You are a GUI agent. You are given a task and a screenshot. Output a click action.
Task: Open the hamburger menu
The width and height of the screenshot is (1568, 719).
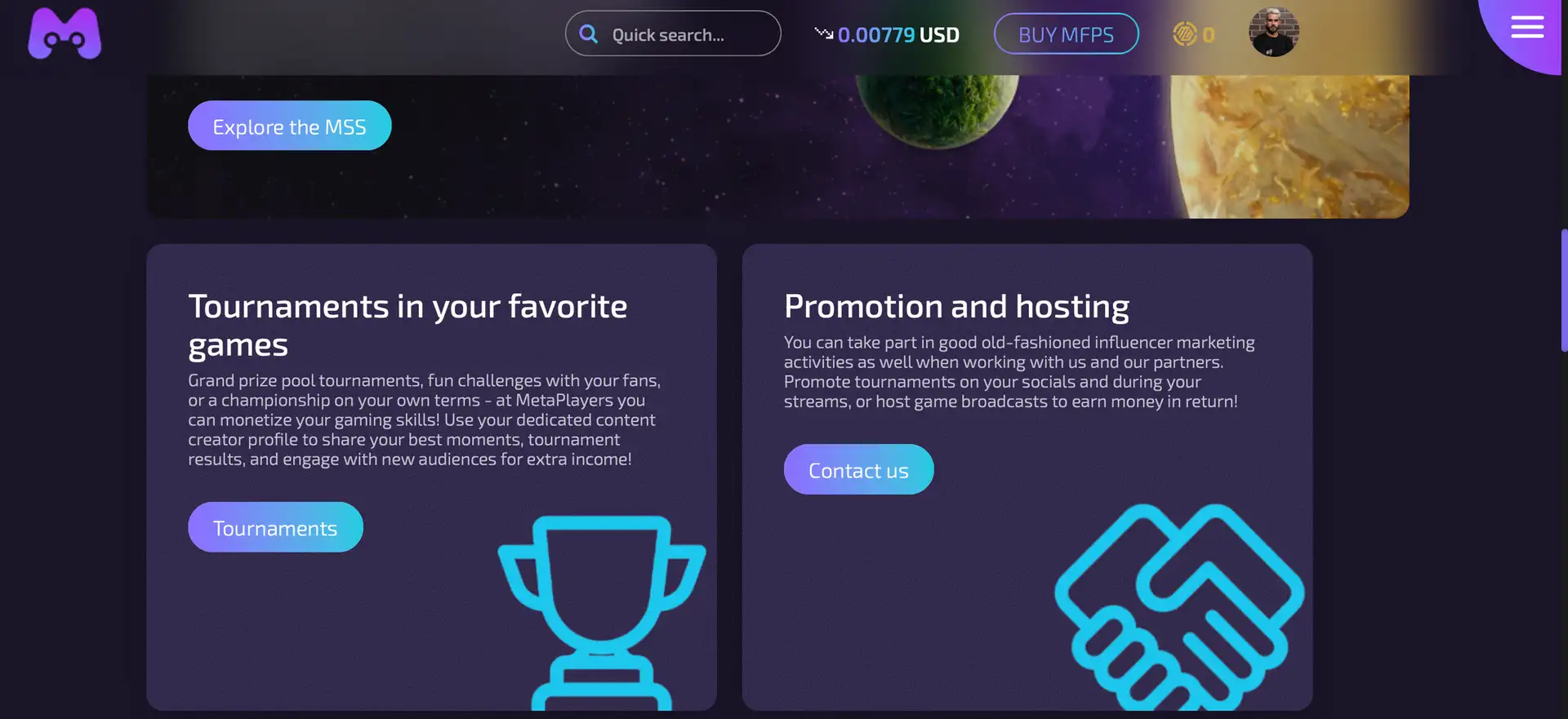(x=1526, y=28)
